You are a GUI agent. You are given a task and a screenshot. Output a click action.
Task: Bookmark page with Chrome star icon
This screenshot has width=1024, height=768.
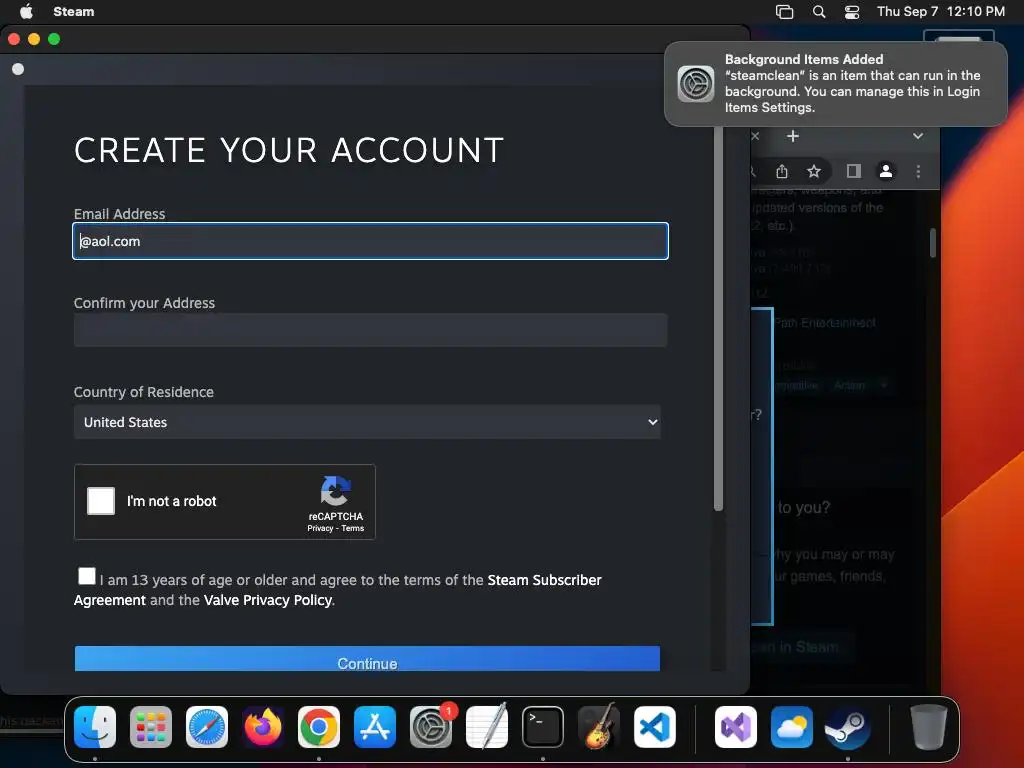coord(814,171)
